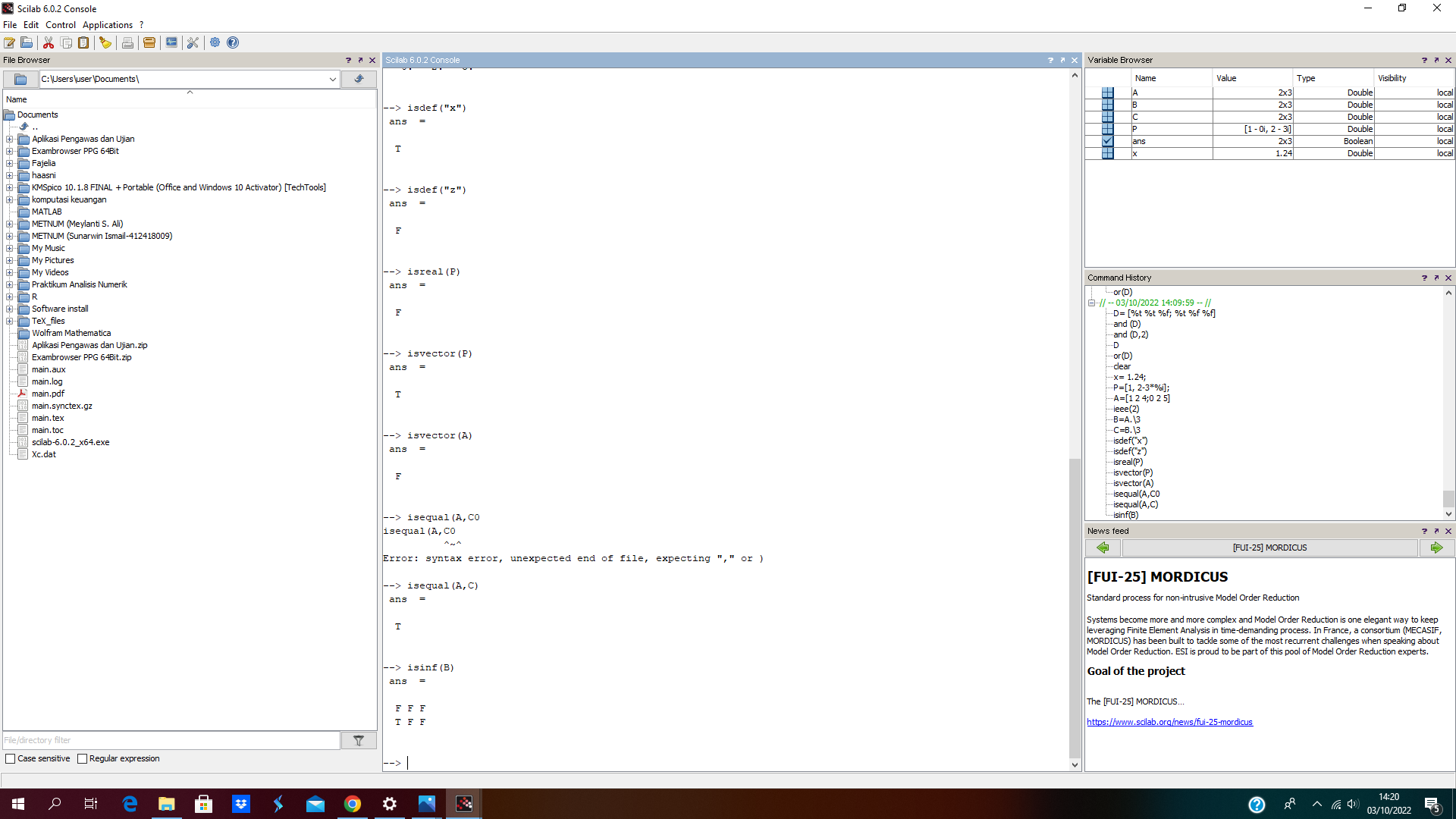1456x819 pixels.
Task: Apply the file filter funnel button
Action: click(x=359, y=740)
